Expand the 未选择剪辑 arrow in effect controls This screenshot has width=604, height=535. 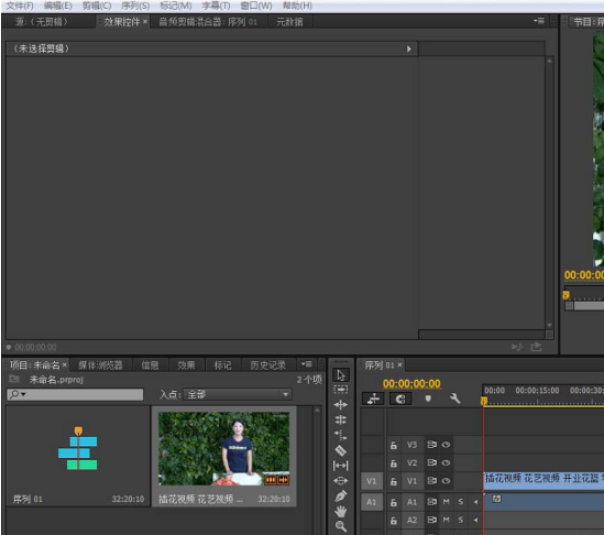408,48
